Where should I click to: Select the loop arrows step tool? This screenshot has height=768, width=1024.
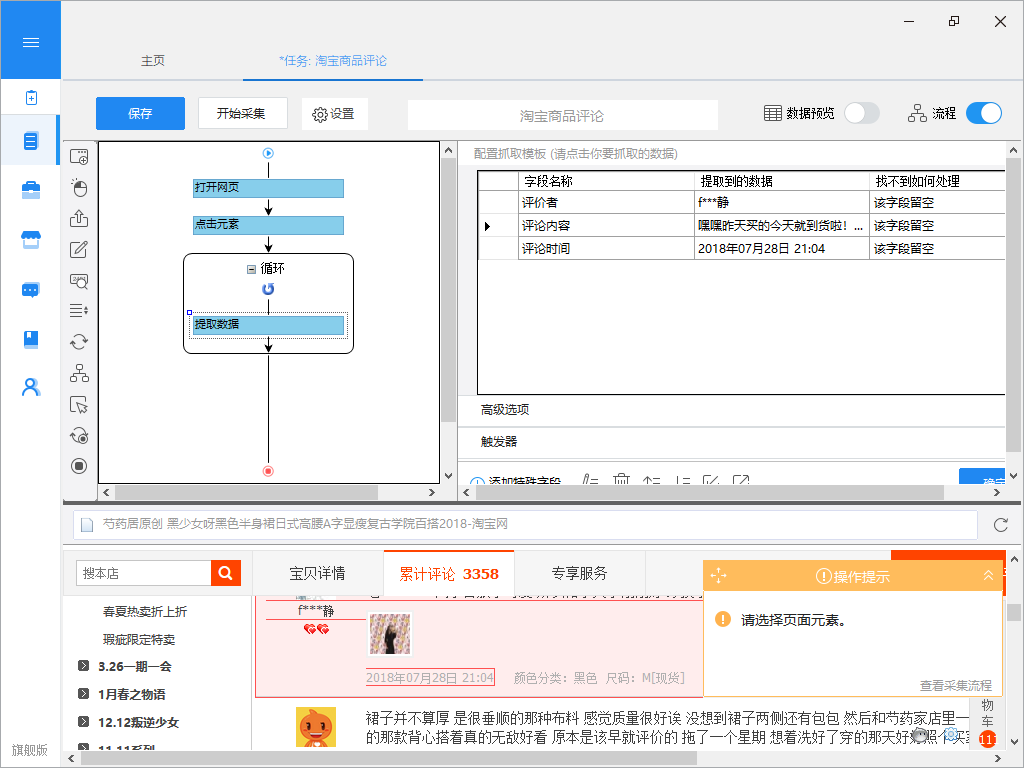[x=79, y=342]
